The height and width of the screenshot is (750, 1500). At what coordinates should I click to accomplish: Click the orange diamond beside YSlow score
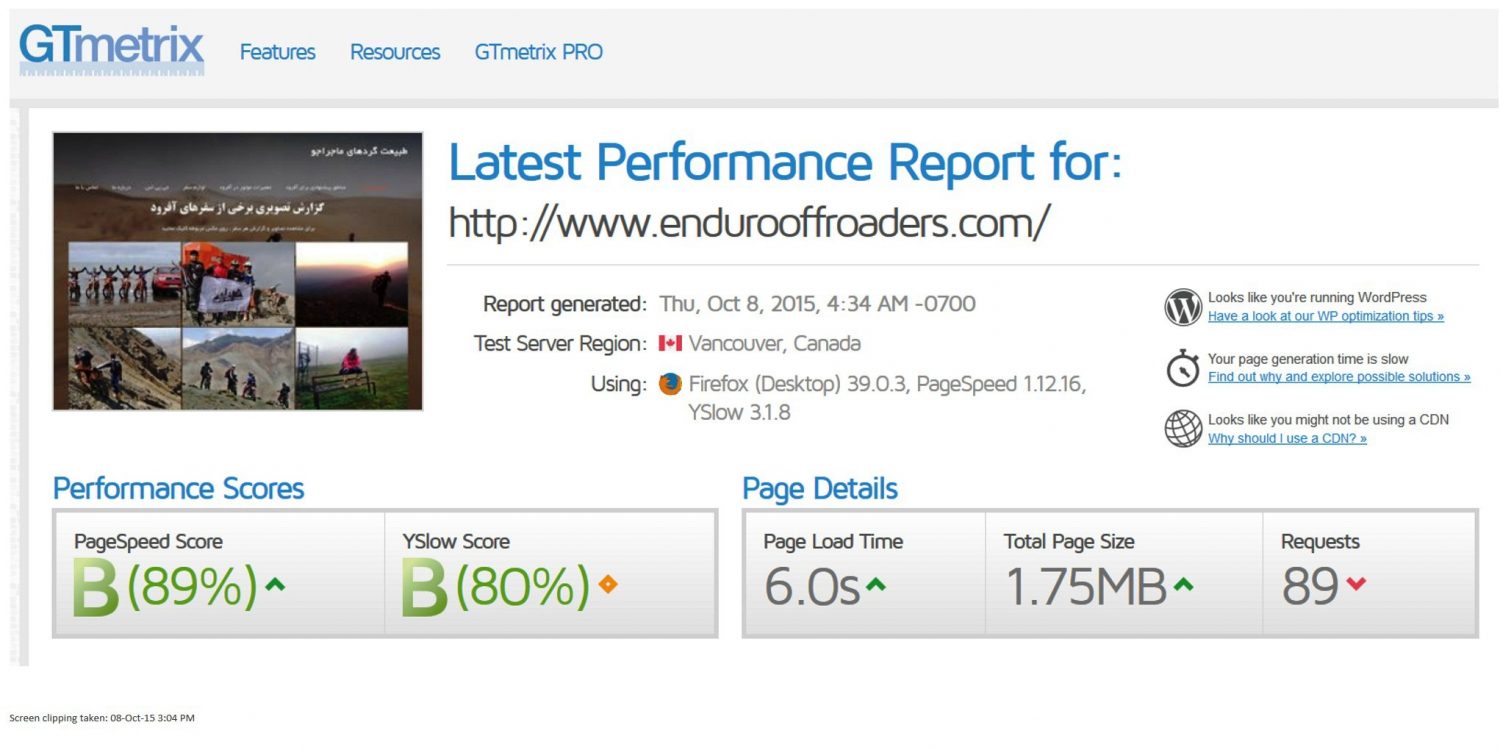coord(607,585)
